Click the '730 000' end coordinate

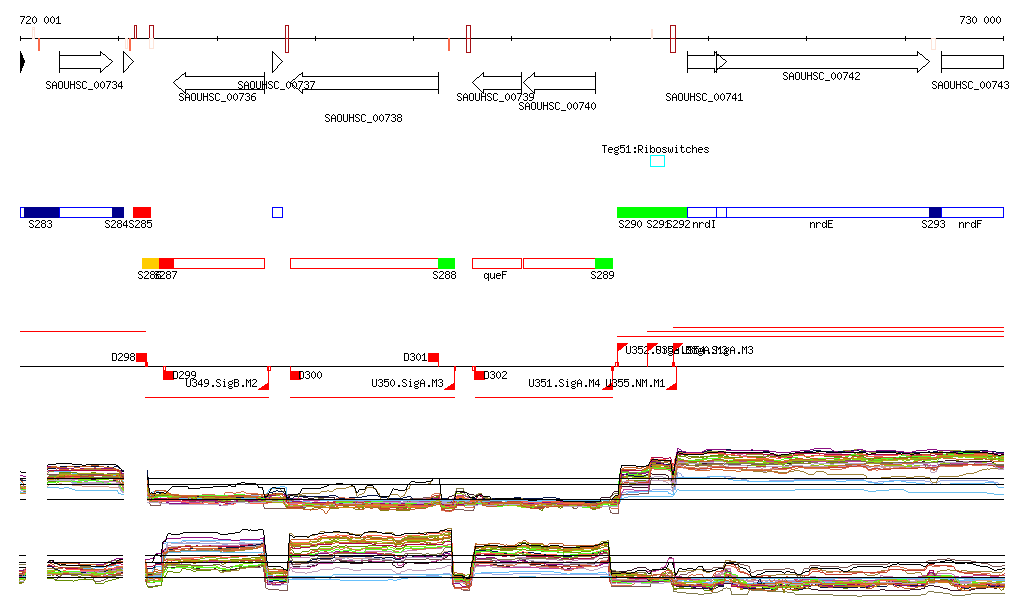pyautogui.click(x=980, y=20)
